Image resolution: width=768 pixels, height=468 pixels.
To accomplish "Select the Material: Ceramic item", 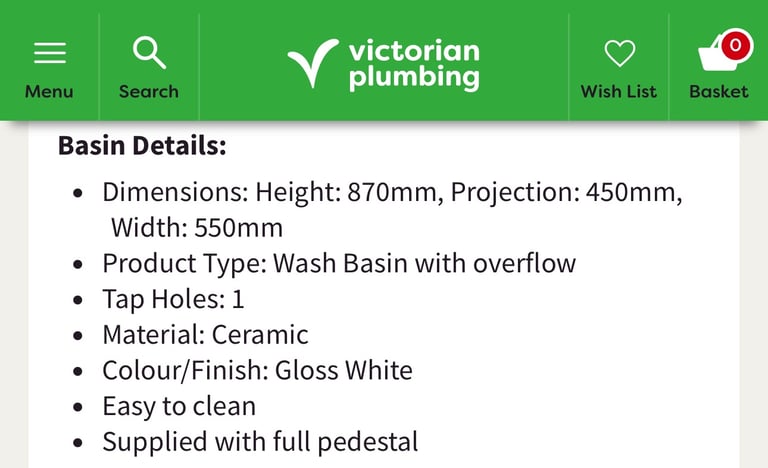I will [x=205, y=335].
